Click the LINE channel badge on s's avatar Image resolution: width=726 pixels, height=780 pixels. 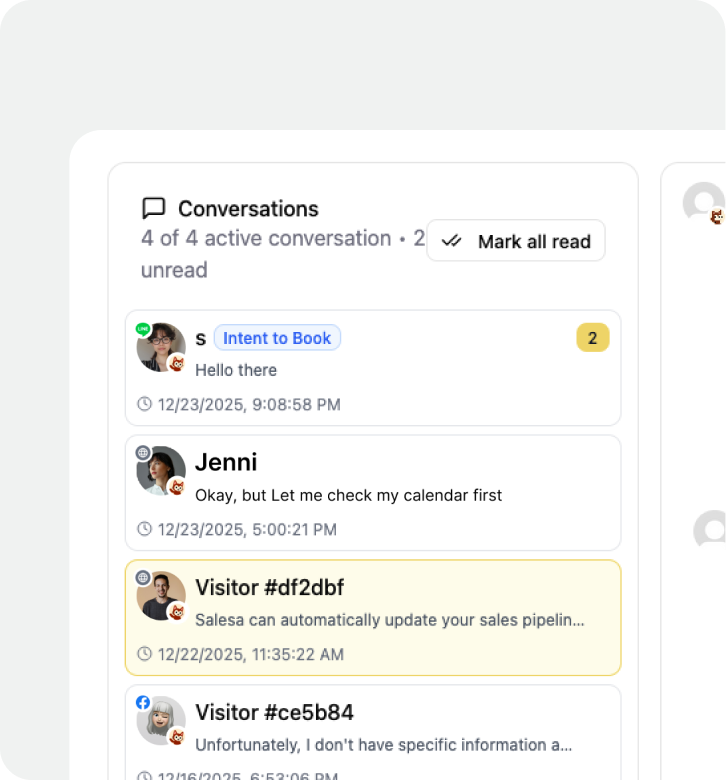click(143, 329)
